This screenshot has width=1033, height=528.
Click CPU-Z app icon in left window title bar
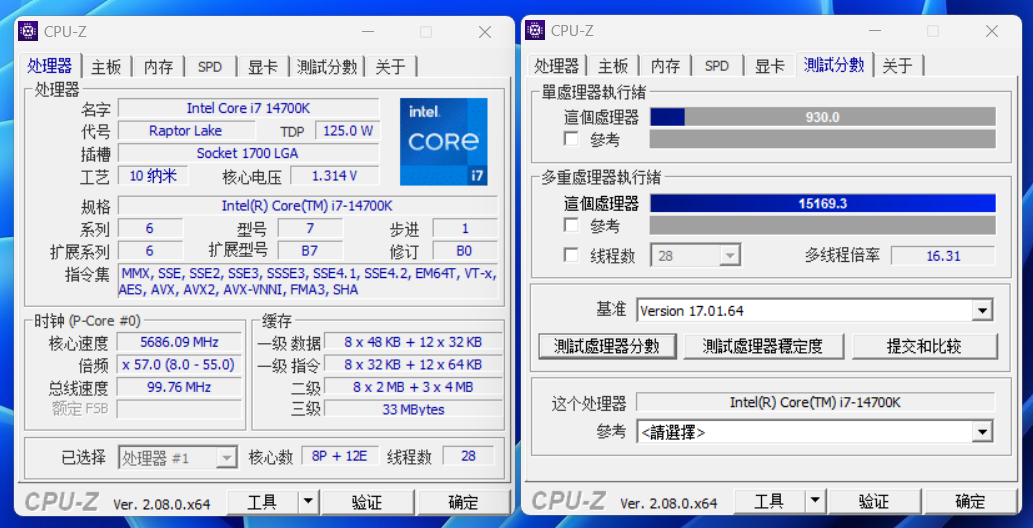28,31
